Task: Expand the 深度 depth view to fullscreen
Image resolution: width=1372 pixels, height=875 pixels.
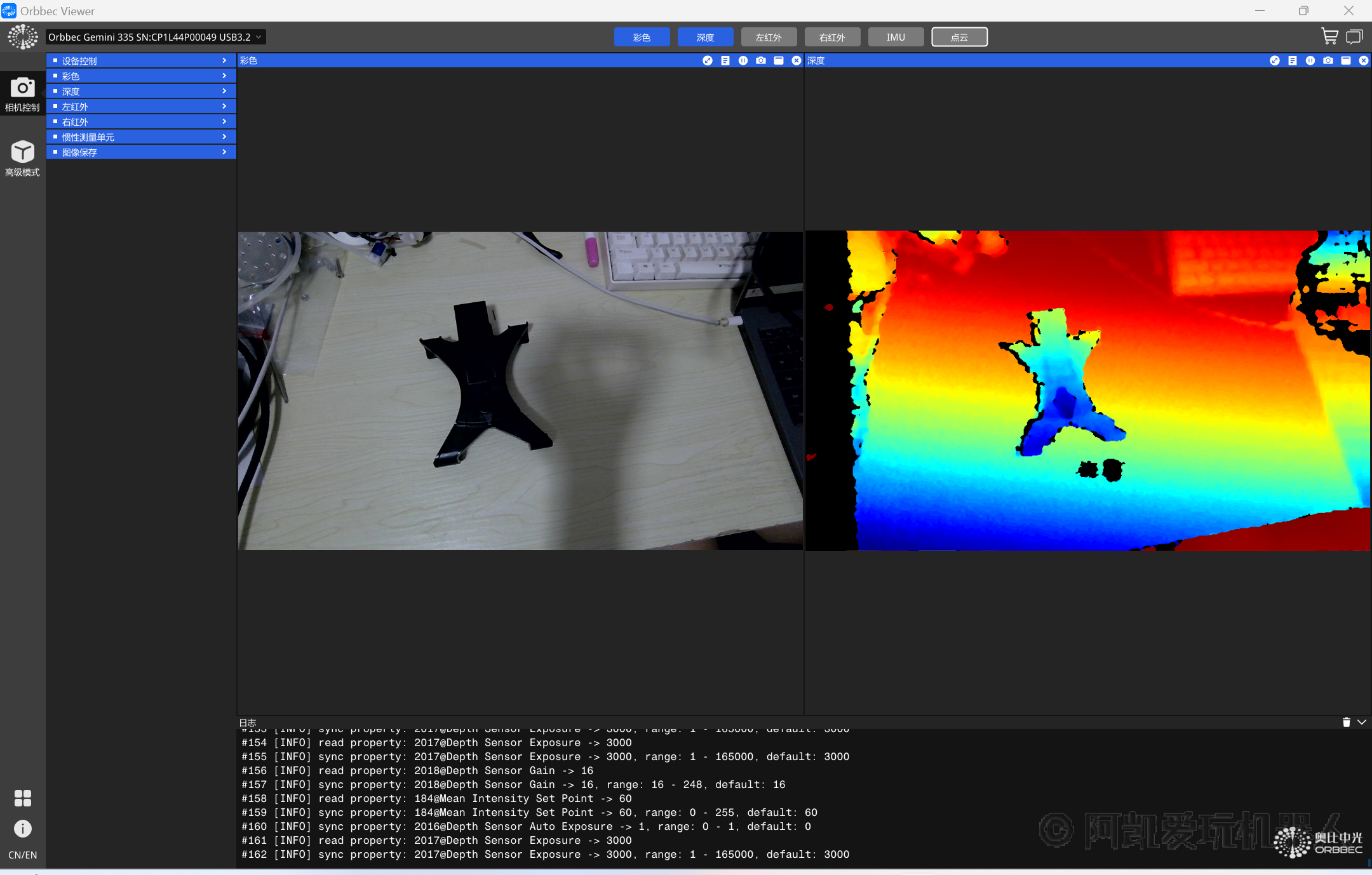Action: pyautogui.click(x=1274, y=60)
